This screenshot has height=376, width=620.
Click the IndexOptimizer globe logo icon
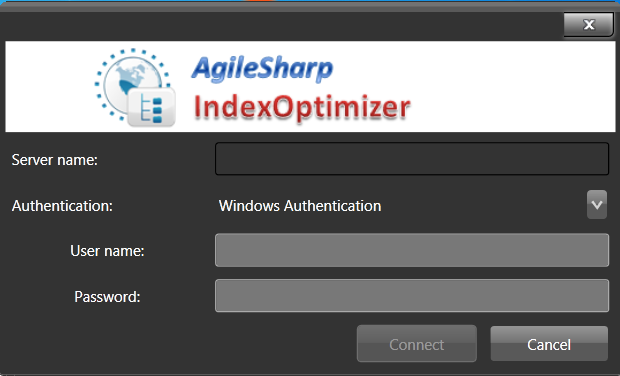(x=135, y=87)
